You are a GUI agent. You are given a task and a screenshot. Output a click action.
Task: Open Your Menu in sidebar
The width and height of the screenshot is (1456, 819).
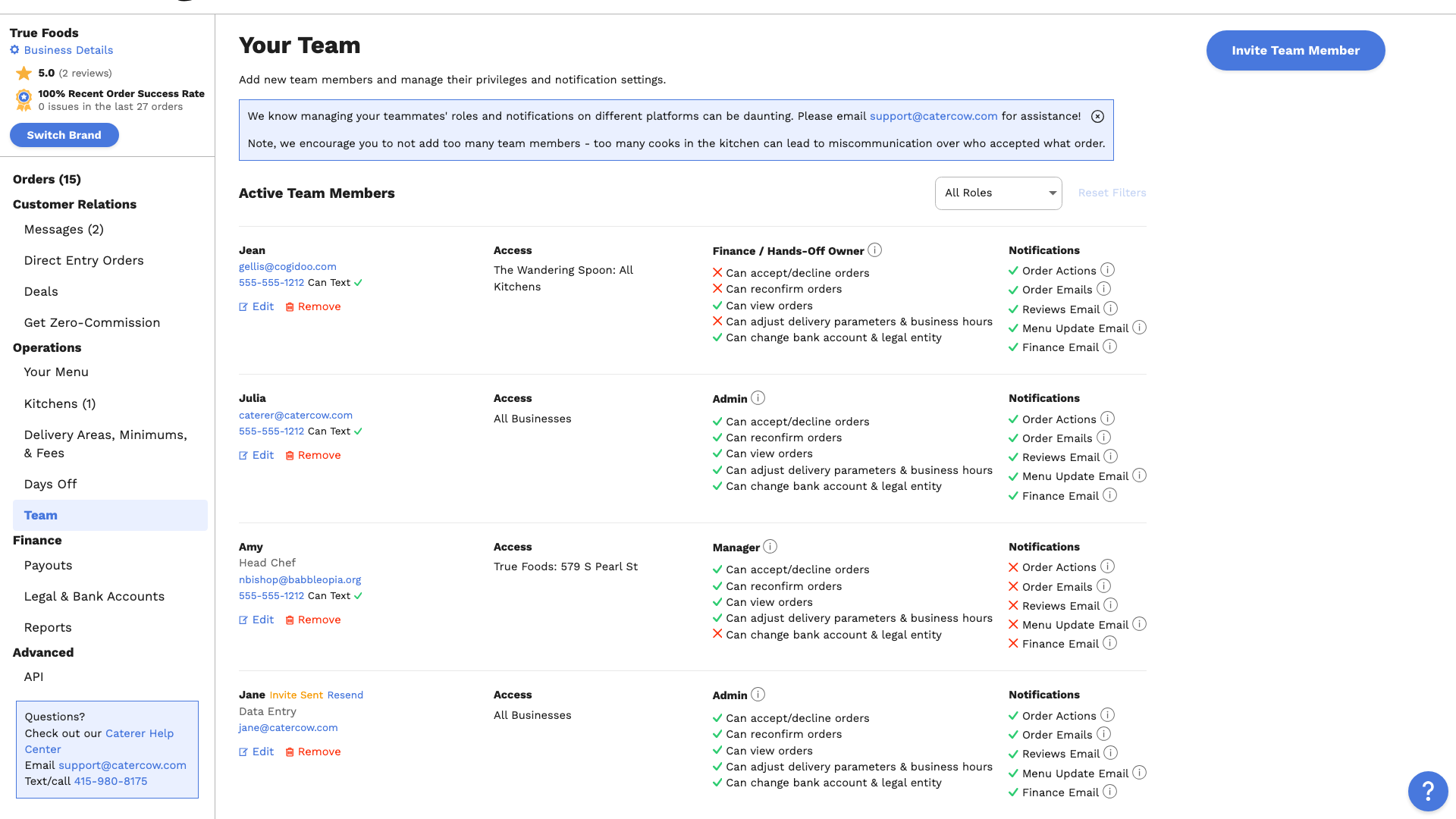[56, 372]
